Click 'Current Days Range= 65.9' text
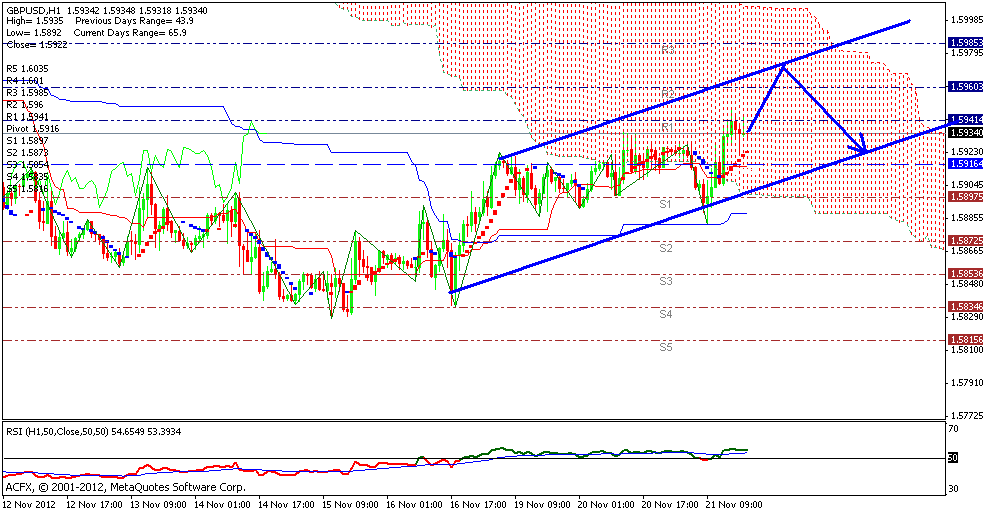This screenshot has width=983, height=512. pyautogui.click(x=130, y=33)
